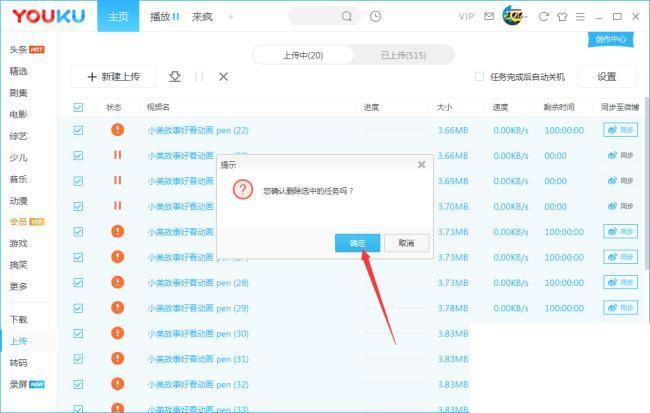Toggle the select-all checkbox in table header
The height and width of the screenshot is (413, 650).
(78, 107)
